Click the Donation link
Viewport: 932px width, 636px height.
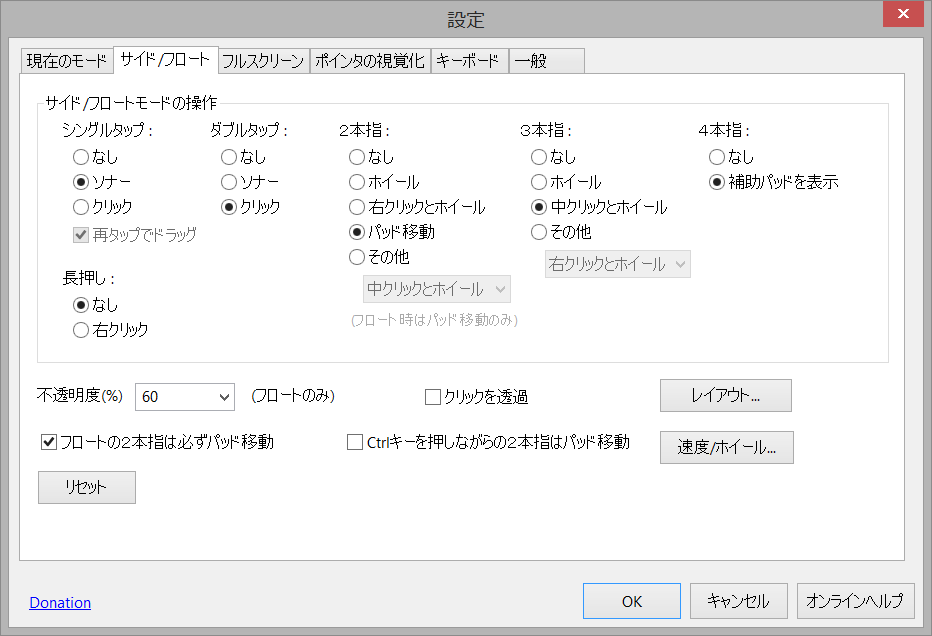60,602
